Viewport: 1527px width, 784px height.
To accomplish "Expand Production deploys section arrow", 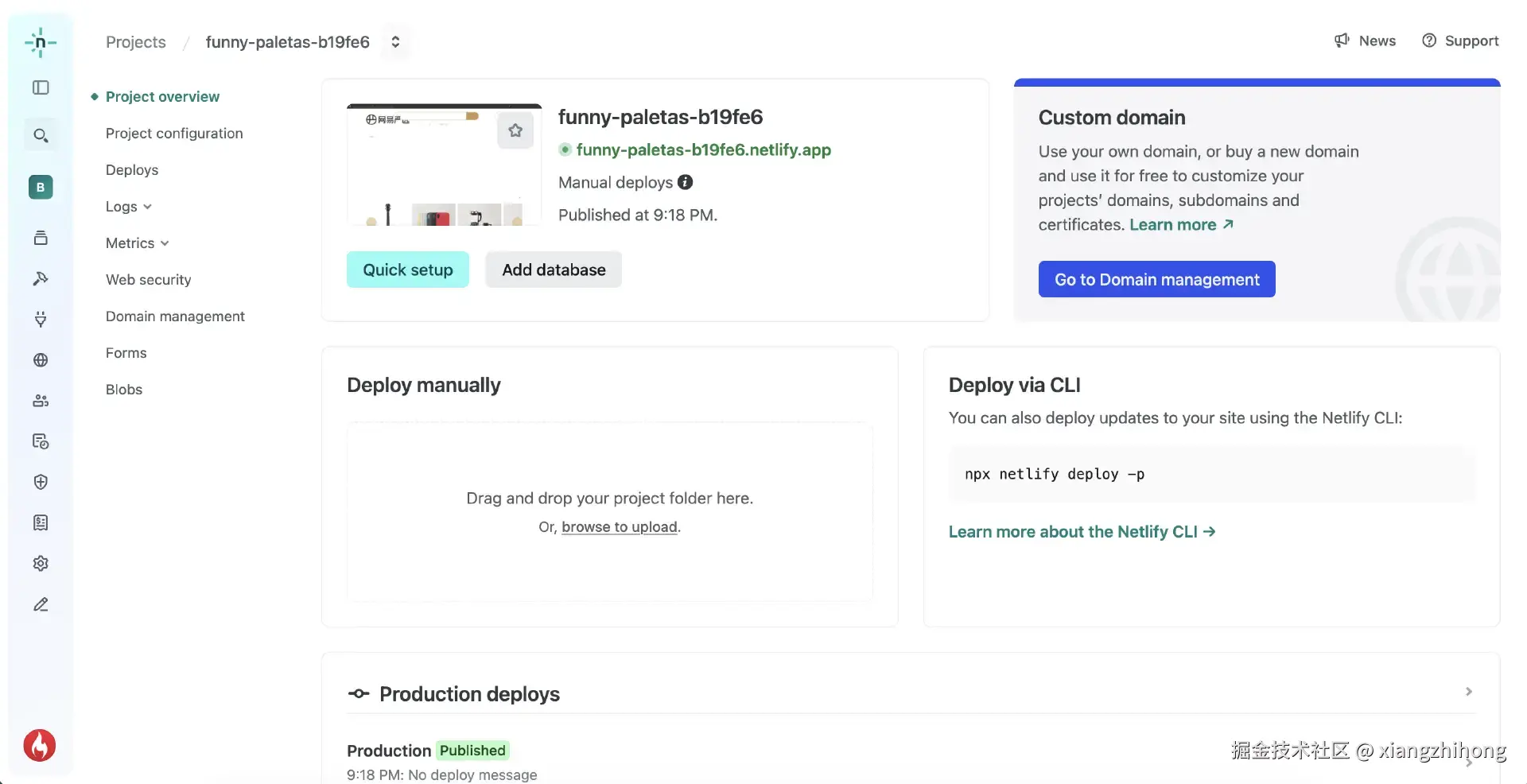I will pos(1468,692).
